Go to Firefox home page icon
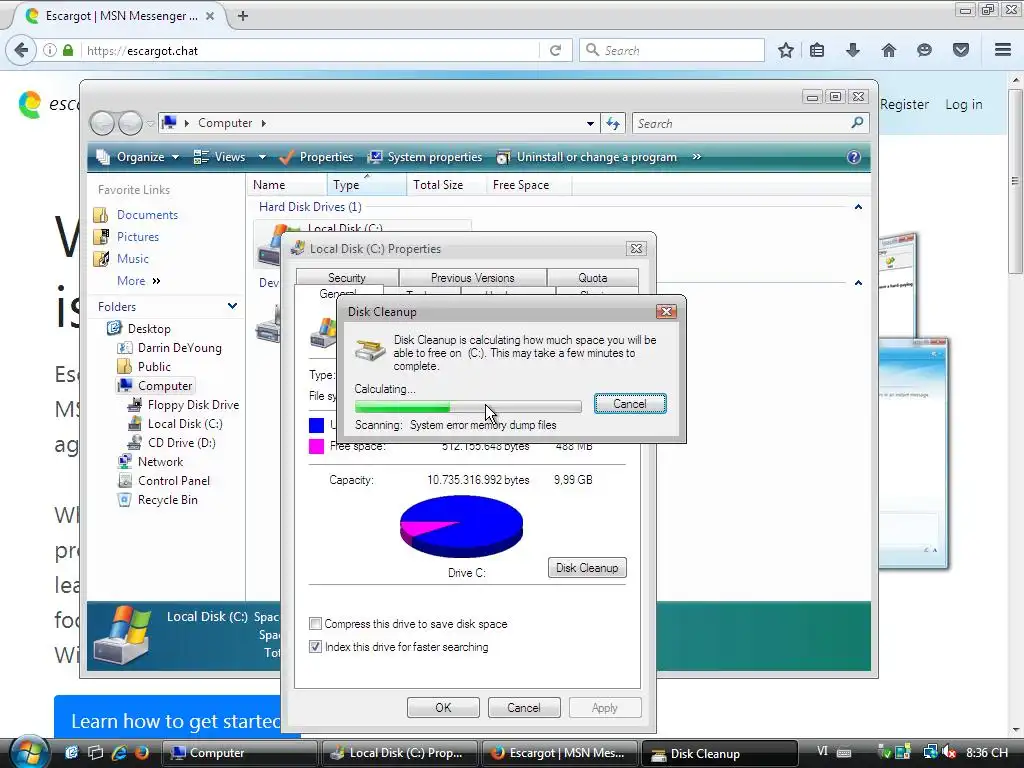The height and width of the screenshot is (768, 1024). 889,50
